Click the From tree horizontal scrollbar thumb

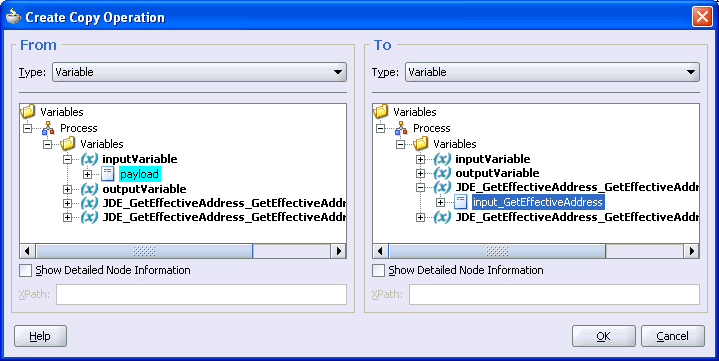pyautogui.click(x=144, y=251)
